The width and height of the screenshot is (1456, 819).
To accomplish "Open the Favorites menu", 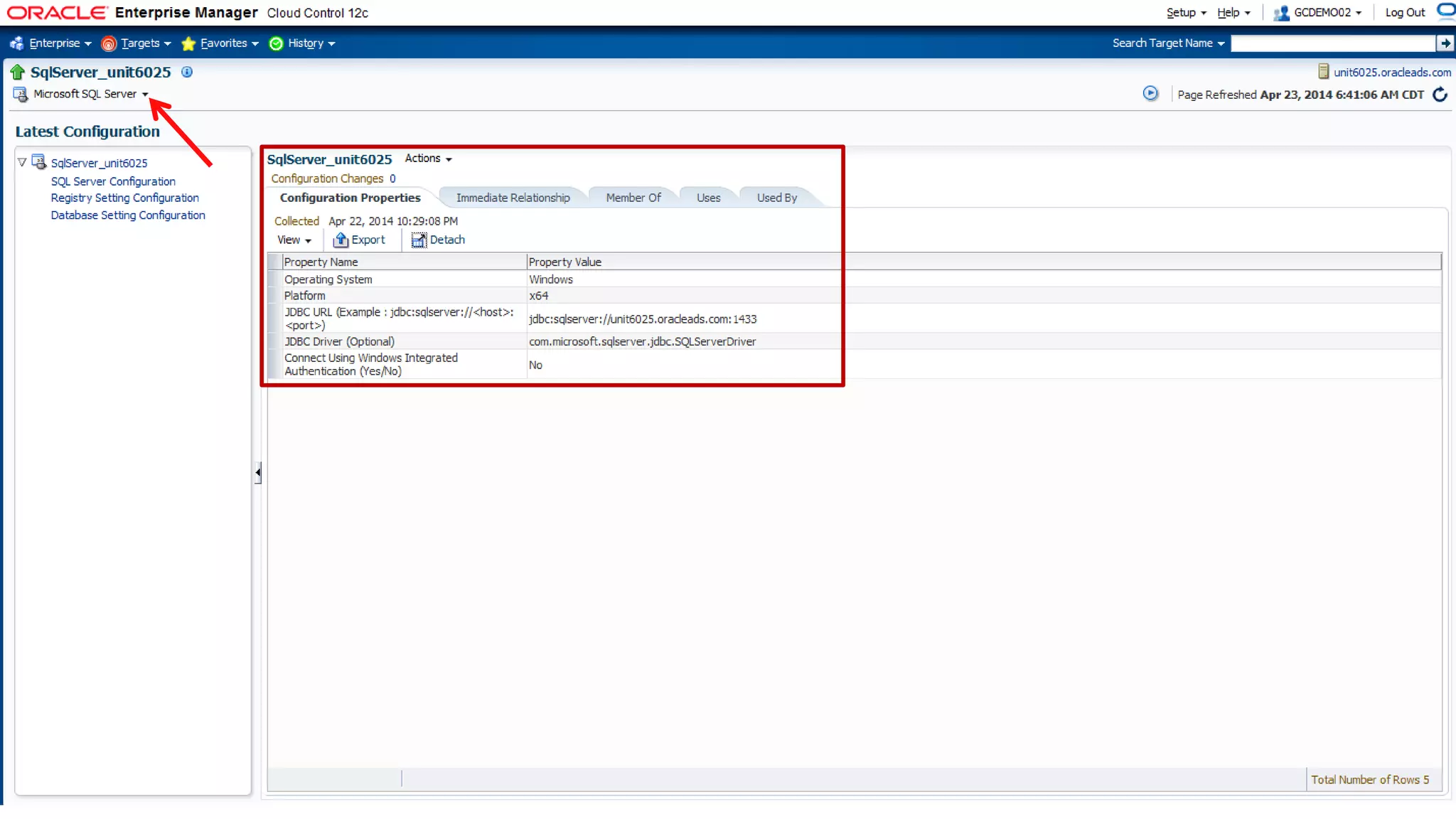I will (x=229, y=43).
